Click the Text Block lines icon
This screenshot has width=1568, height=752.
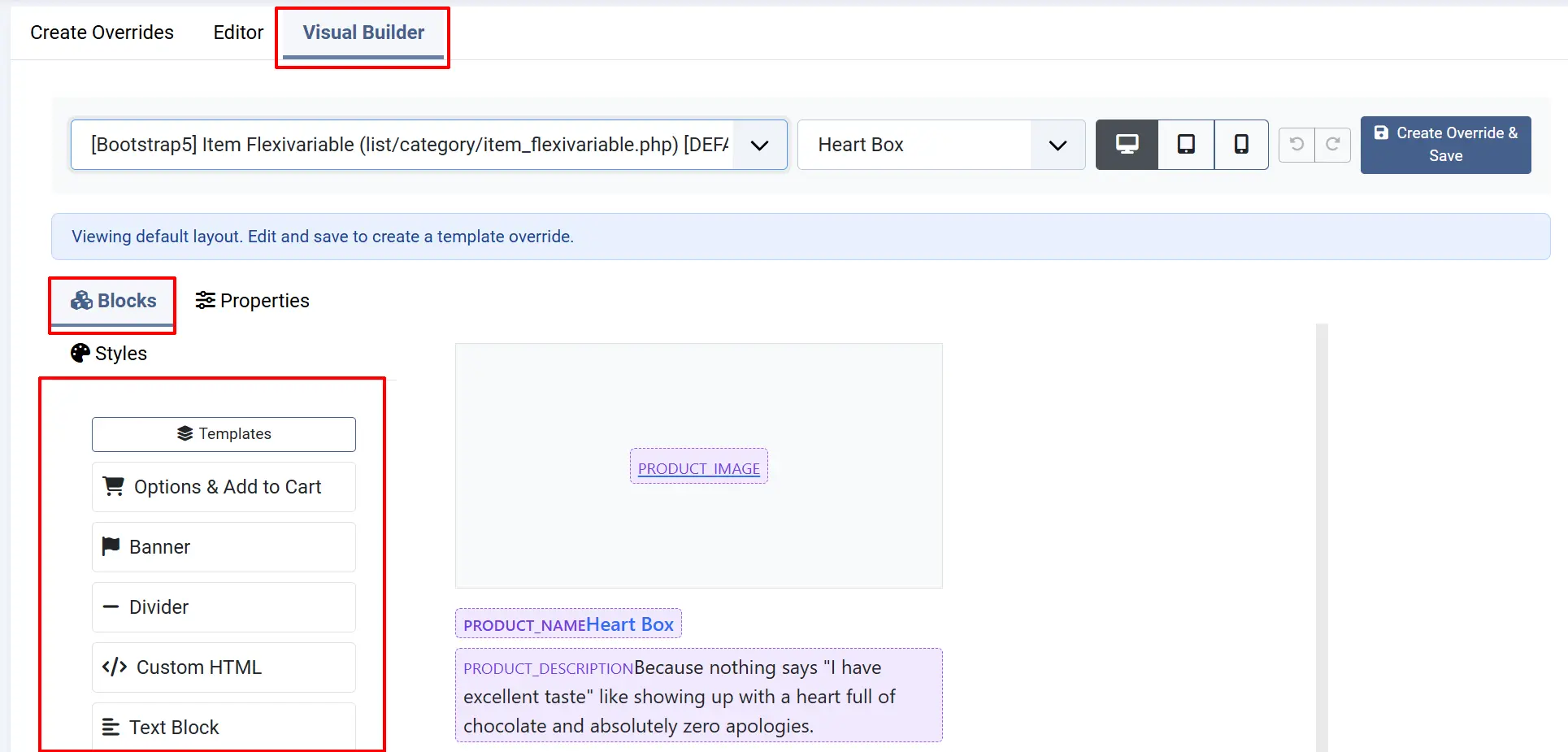111,727
